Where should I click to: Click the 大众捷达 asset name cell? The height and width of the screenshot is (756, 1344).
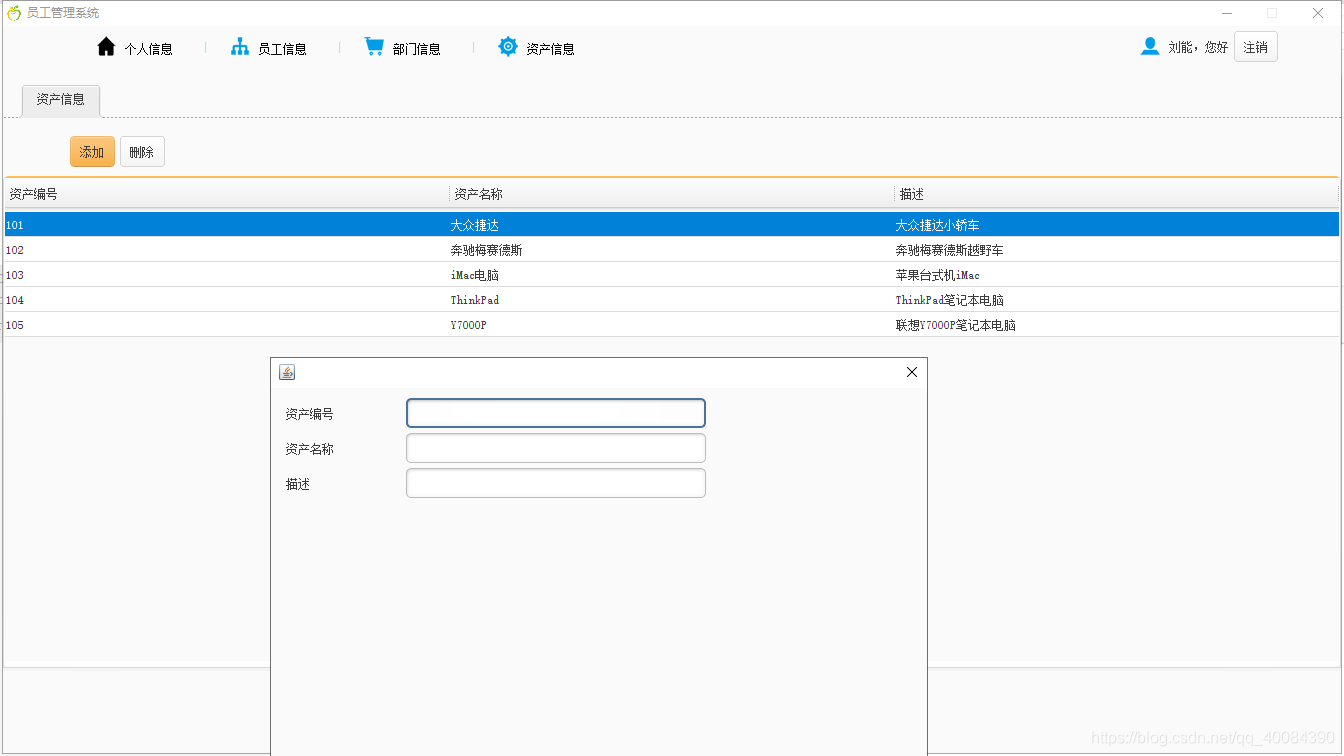pyautogui.click(x=672, y=225)
